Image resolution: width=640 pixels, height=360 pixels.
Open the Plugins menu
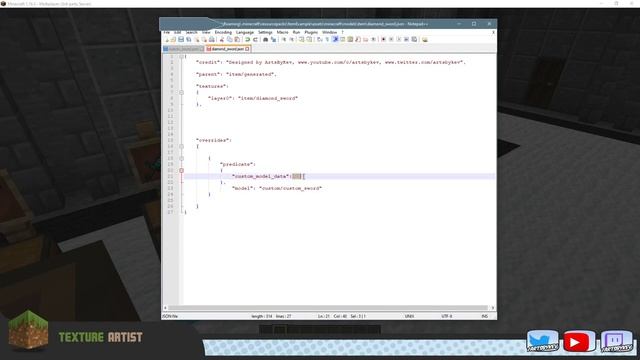tap(311, 32)
